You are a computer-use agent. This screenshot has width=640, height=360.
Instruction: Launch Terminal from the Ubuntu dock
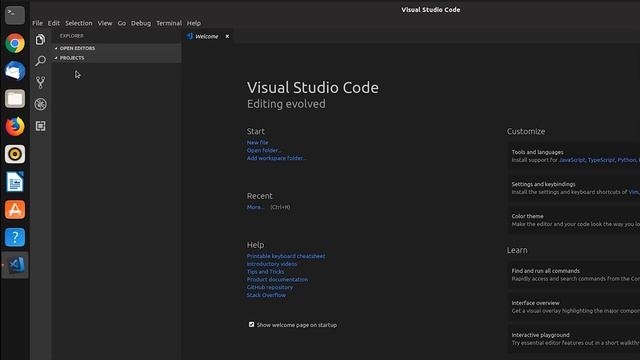point(15,15)
